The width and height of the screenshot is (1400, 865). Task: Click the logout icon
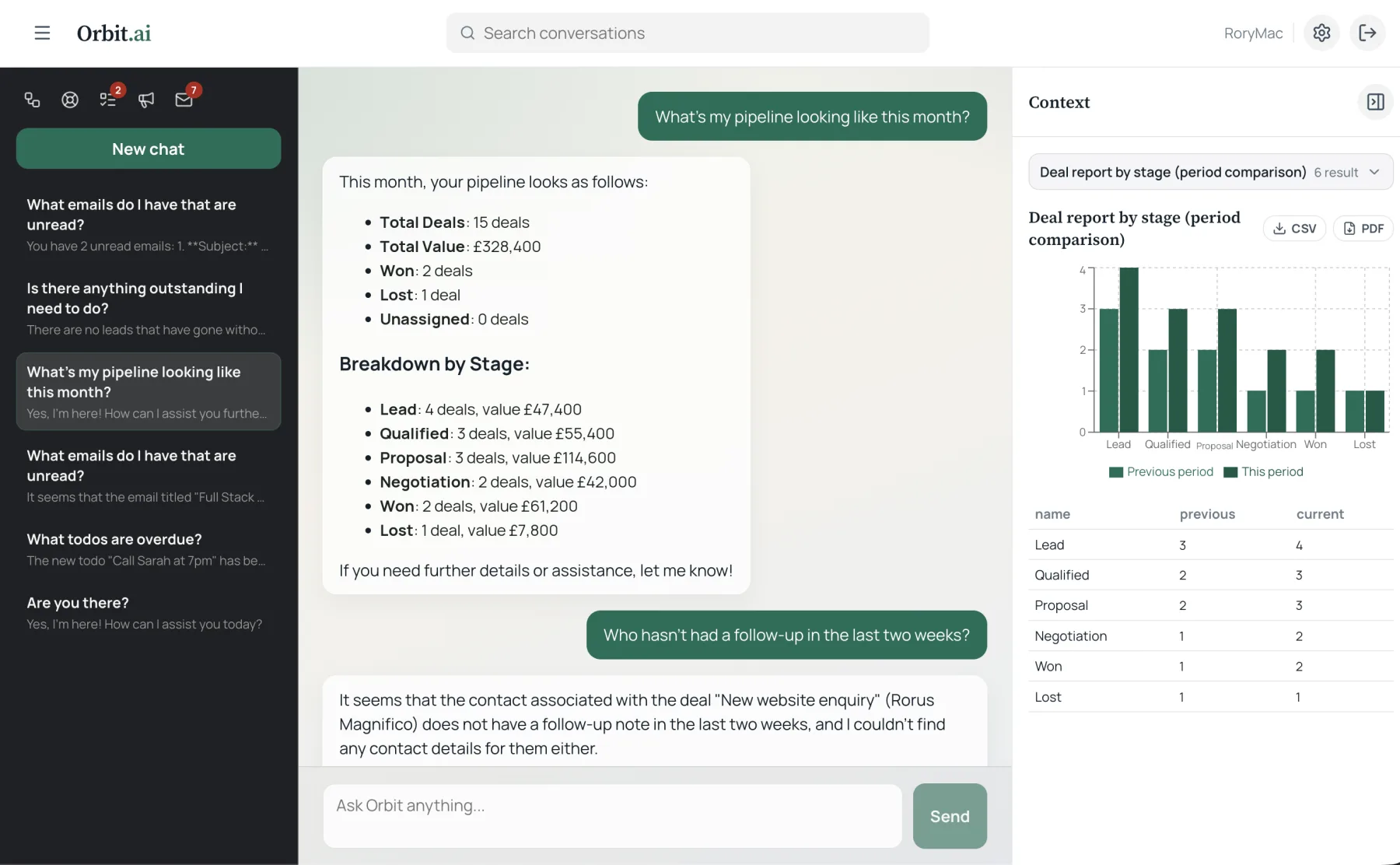pyautogui.click(x=1367, y=33)
